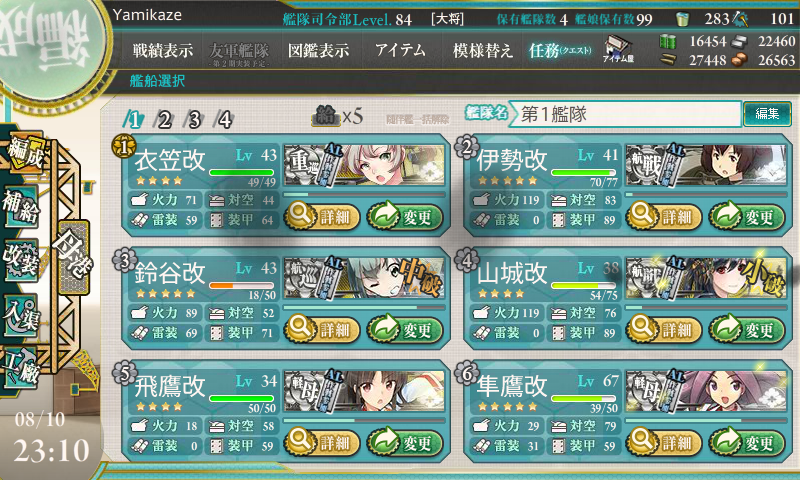Click the 隼鷹改 ship portrait banner
The height and width of the screenshot is (480, 800).
[706, 392]
